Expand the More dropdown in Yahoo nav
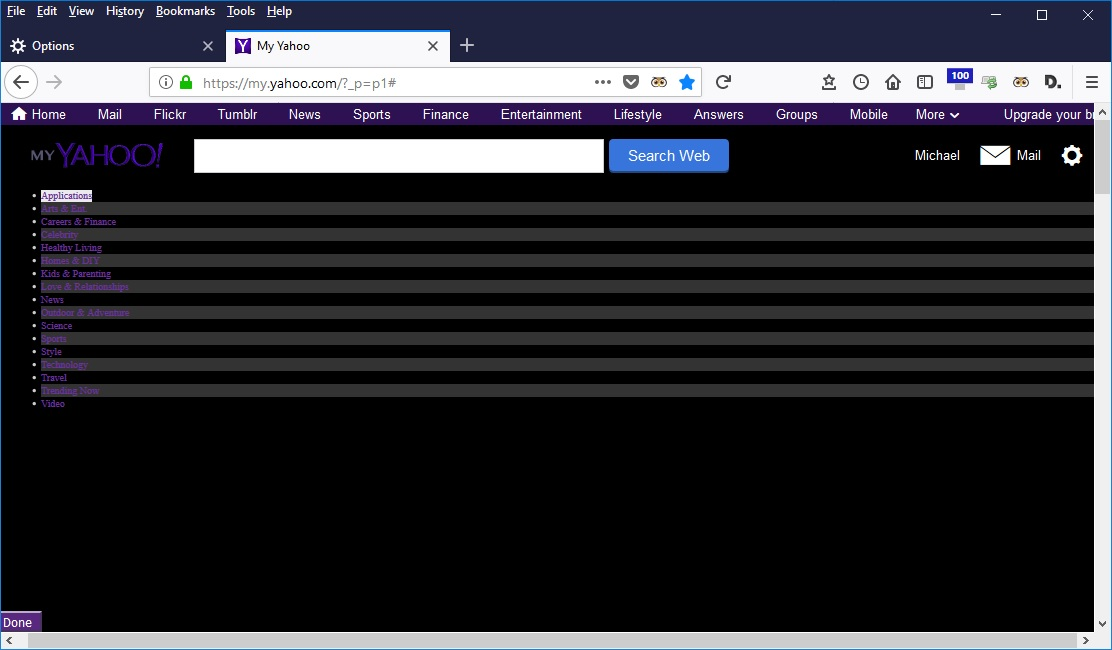The image size is (1112, 650). point(937,114)
